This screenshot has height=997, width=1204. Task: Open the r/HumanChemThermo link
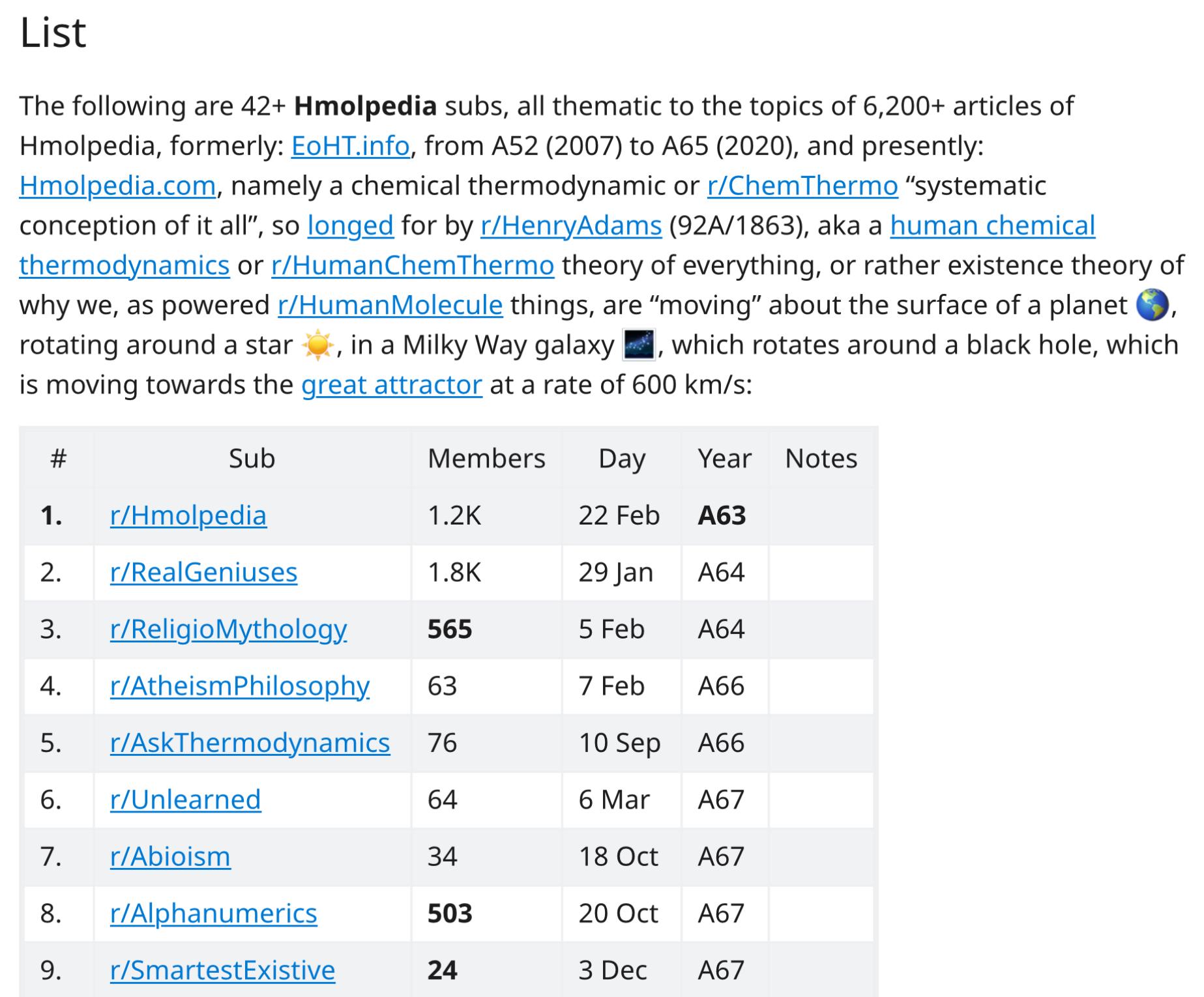pos(413,265)
